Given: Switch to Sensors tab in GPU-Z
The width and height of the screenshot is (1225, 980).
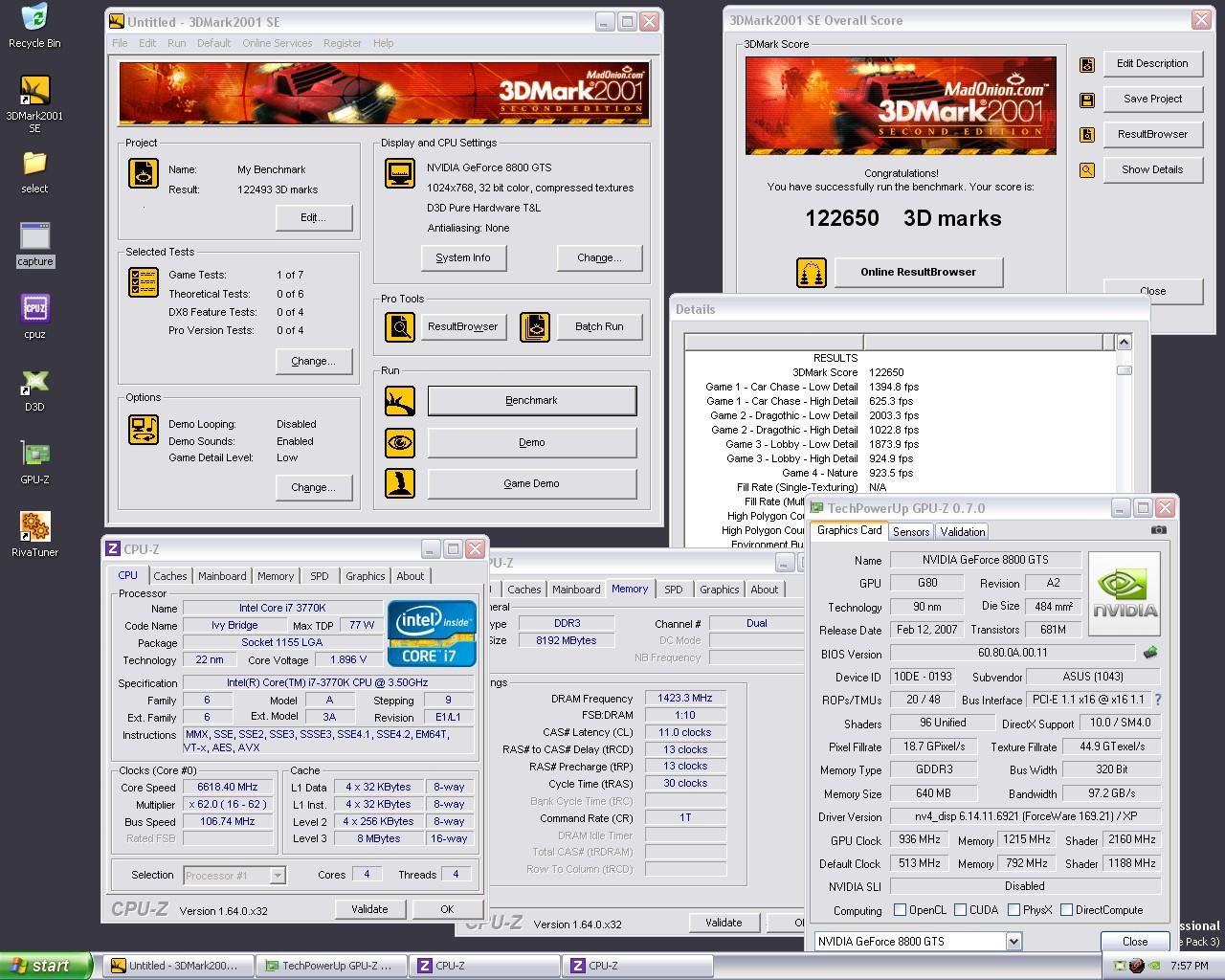Looking at the screenshot, I should [x=911, y=531].
